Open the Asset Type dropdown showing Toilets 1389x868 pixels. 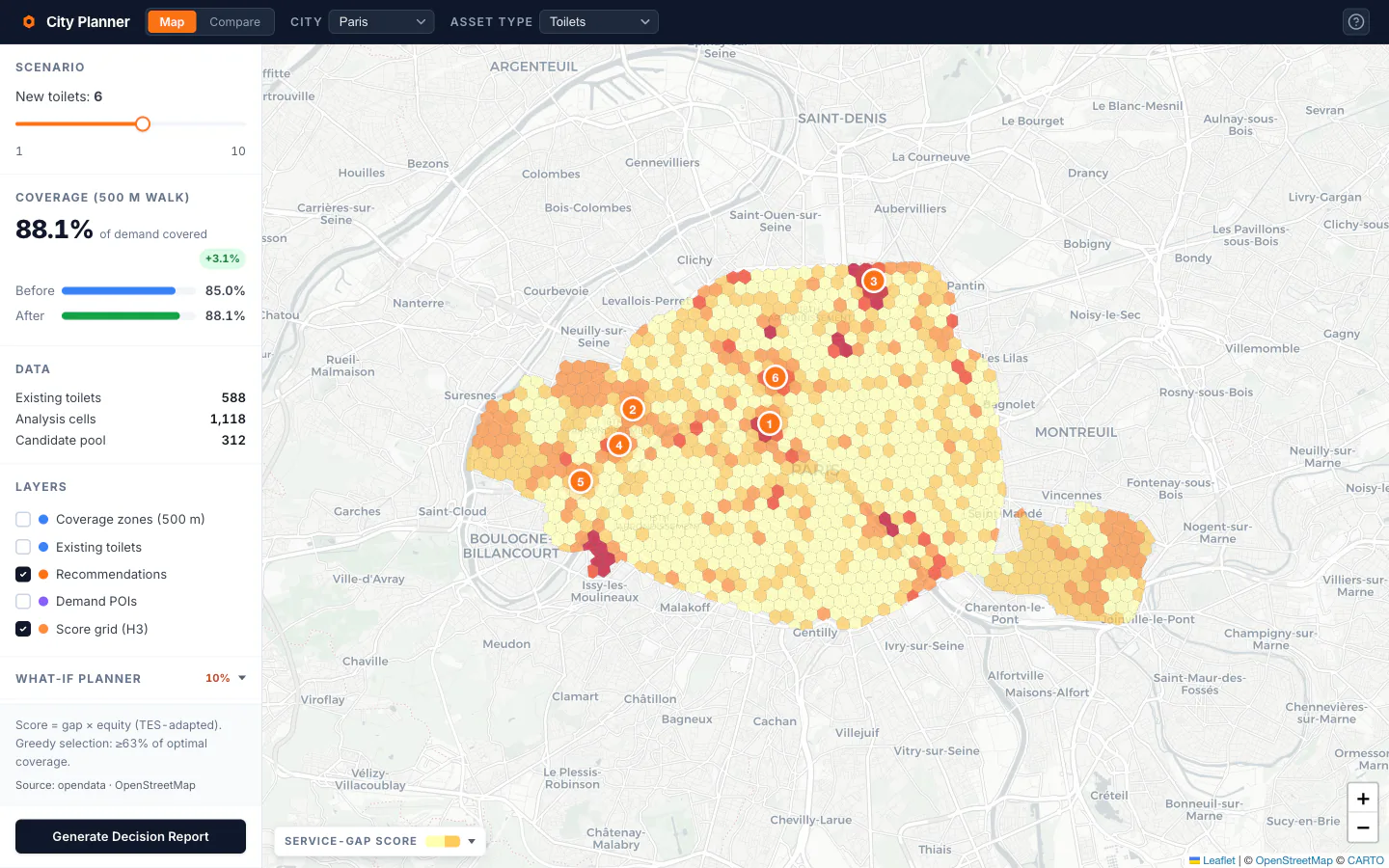[599, 21]
